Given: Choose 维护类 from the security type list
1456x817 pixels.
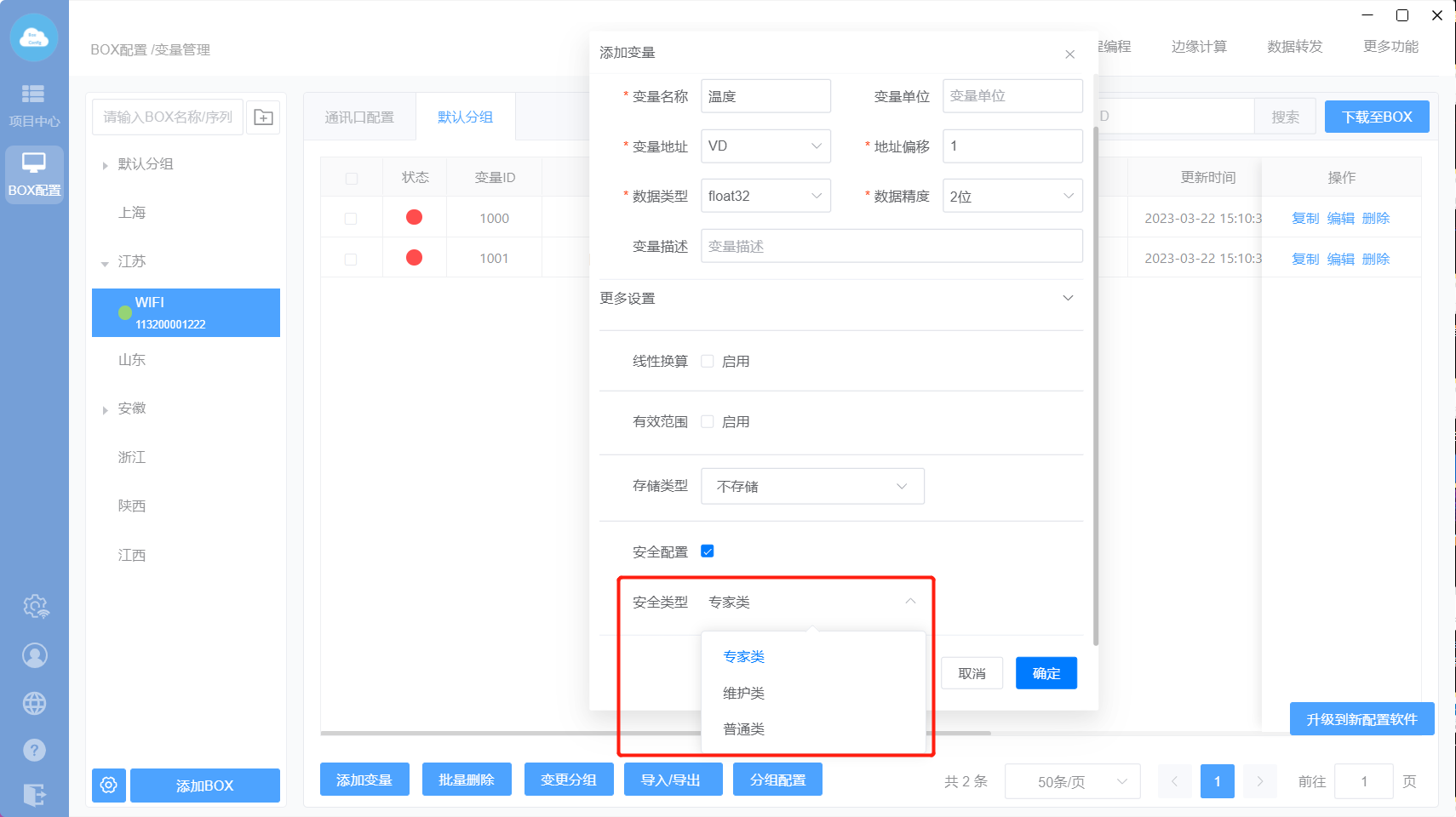Looking at the screenshot, I should point(744,694).
